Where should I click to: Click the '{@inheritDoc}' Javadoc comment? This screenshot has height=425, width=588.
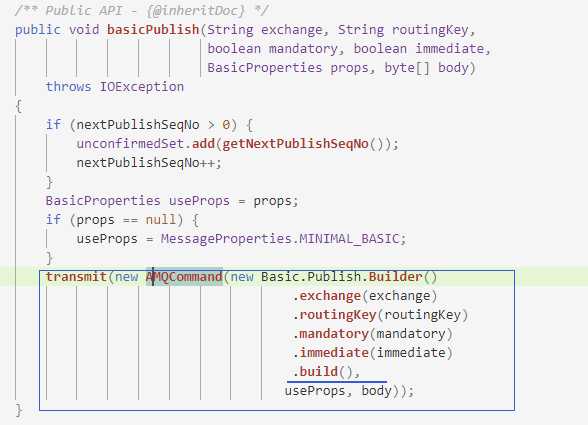click(195, 11)
